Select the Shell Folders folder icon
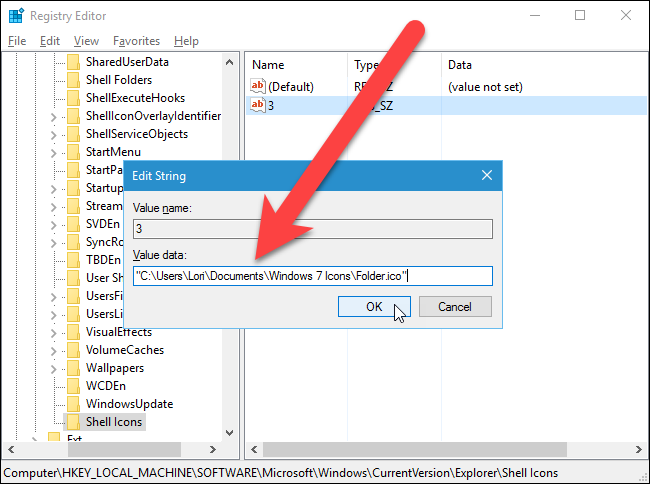 73,80
